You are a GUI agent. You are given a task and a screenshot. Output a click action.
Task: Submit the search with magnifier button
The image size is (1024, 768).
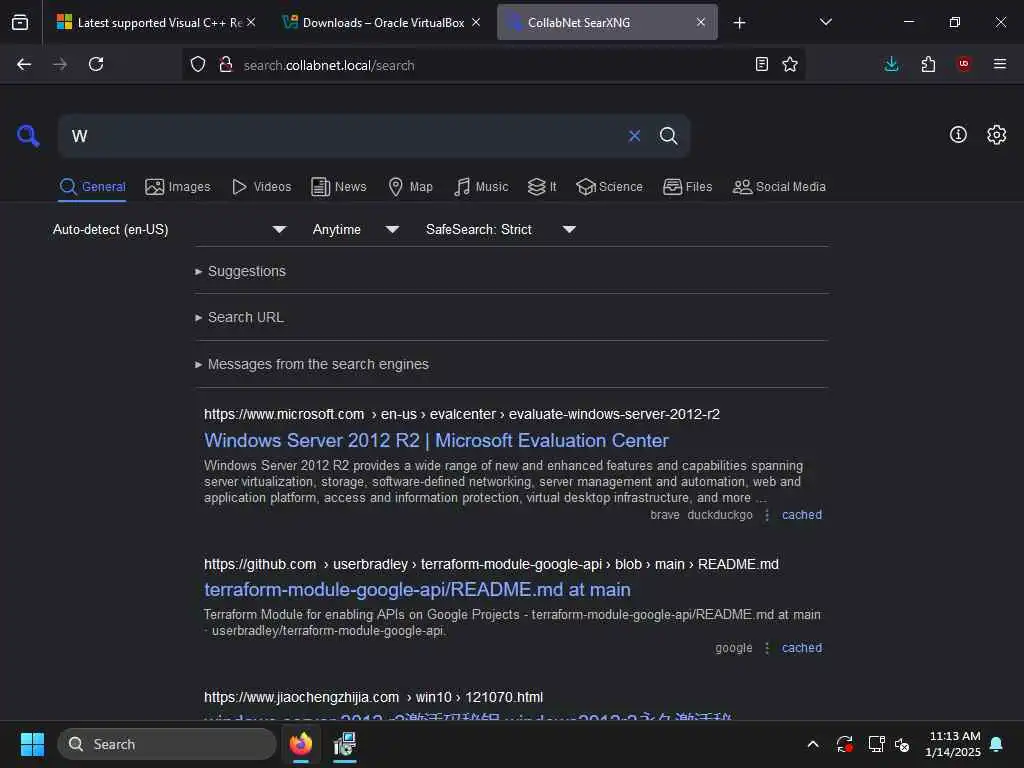tap(668, 136)
